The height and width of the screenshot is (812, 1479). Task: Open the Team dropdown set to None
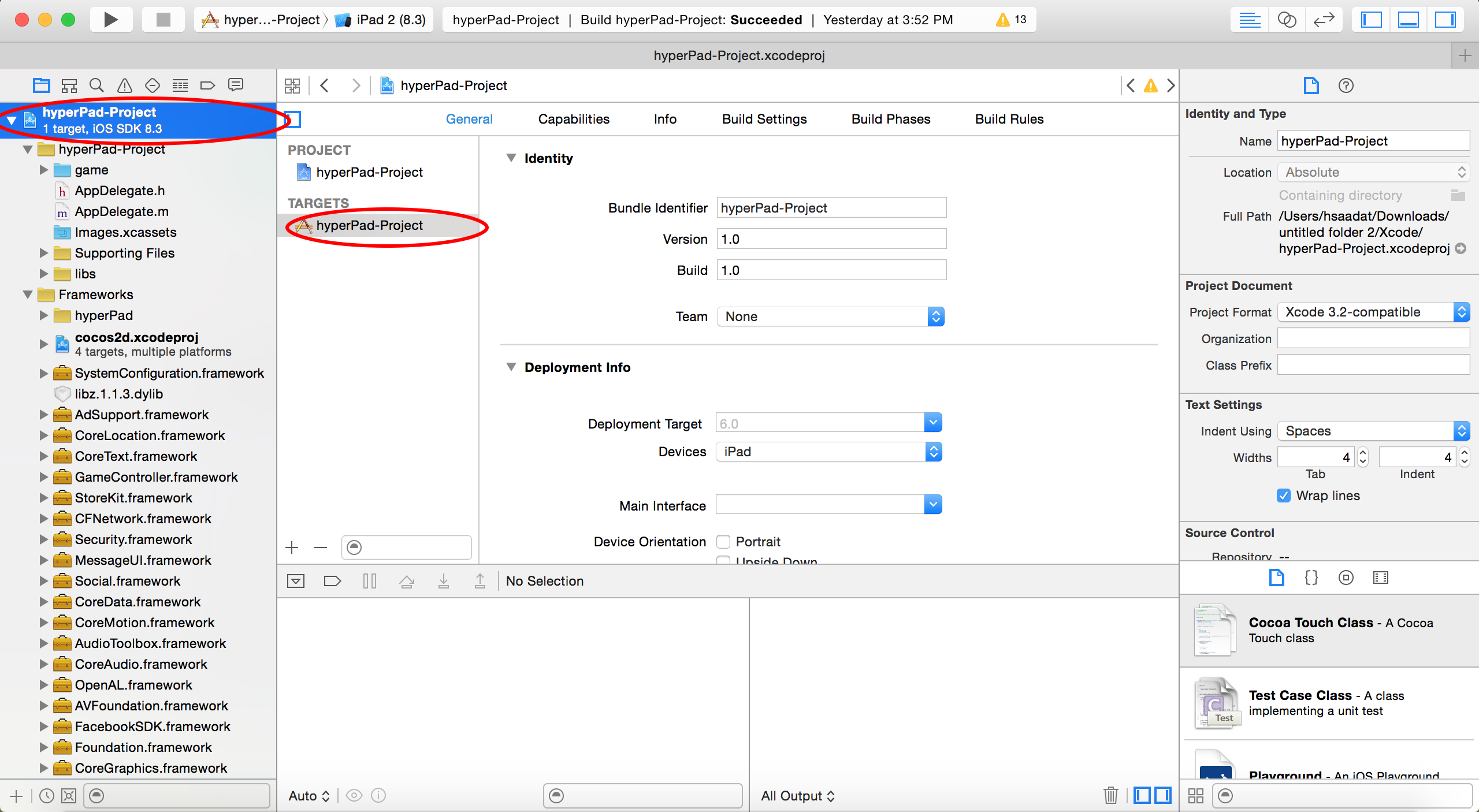(x=935, y=316)
